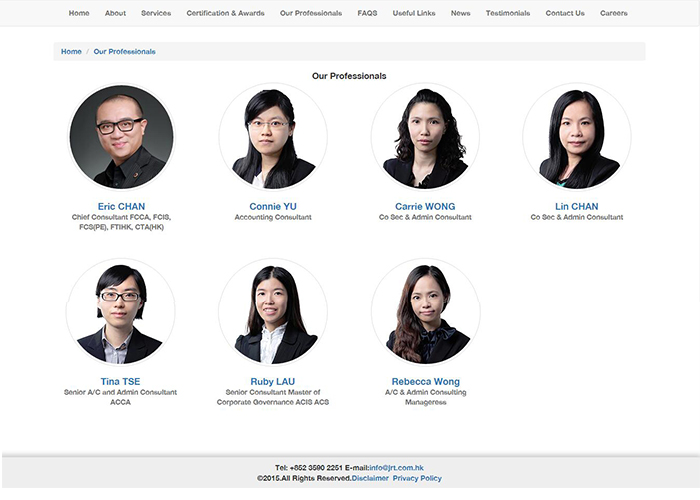
Task: Click the News menu item
Action: click(x=460, y=13)
